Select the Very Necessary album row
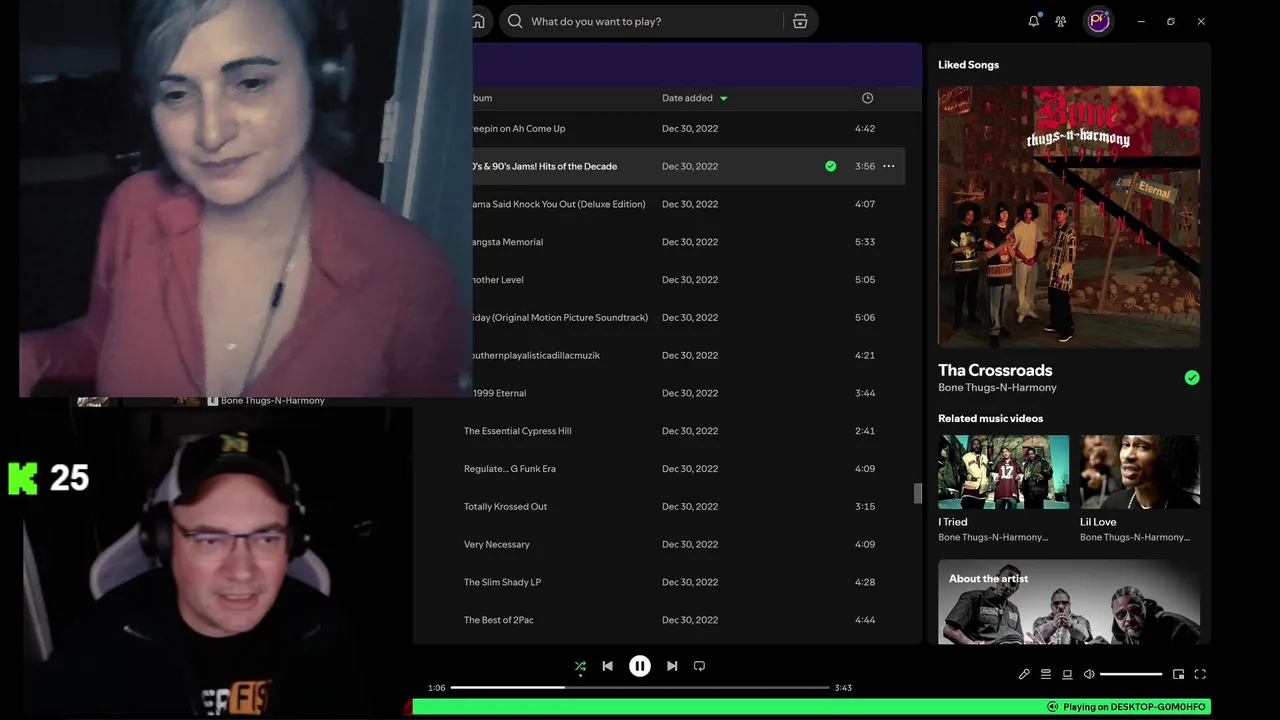The width and height of the screenshot is (1280, 720). [496, 545]
